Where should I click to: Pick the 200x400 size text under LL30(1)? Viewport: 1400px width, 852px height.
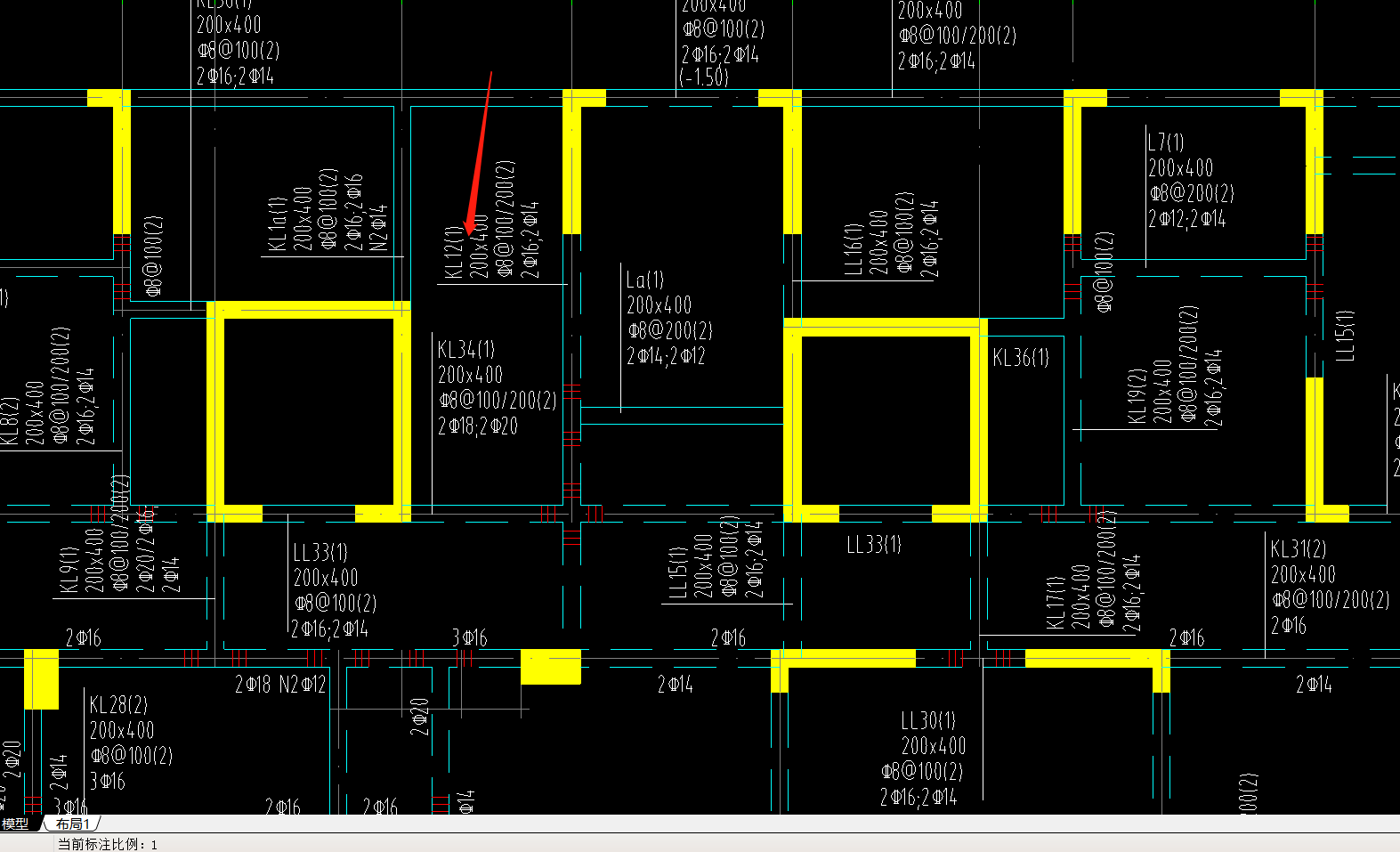pyautogui.click(x=934, y=746)
